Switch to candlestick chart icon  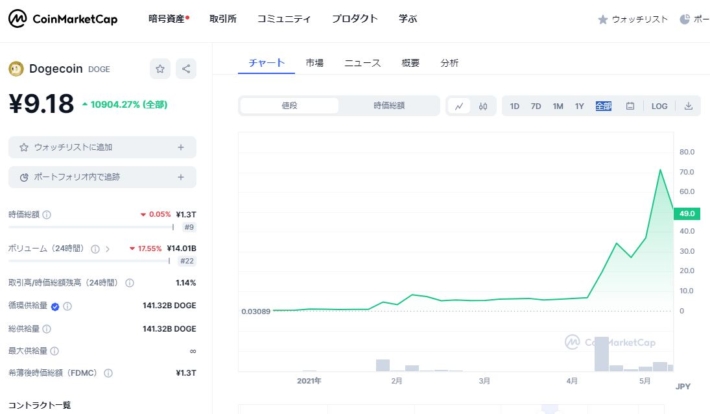pyautogui.click(x=483, y=106)
